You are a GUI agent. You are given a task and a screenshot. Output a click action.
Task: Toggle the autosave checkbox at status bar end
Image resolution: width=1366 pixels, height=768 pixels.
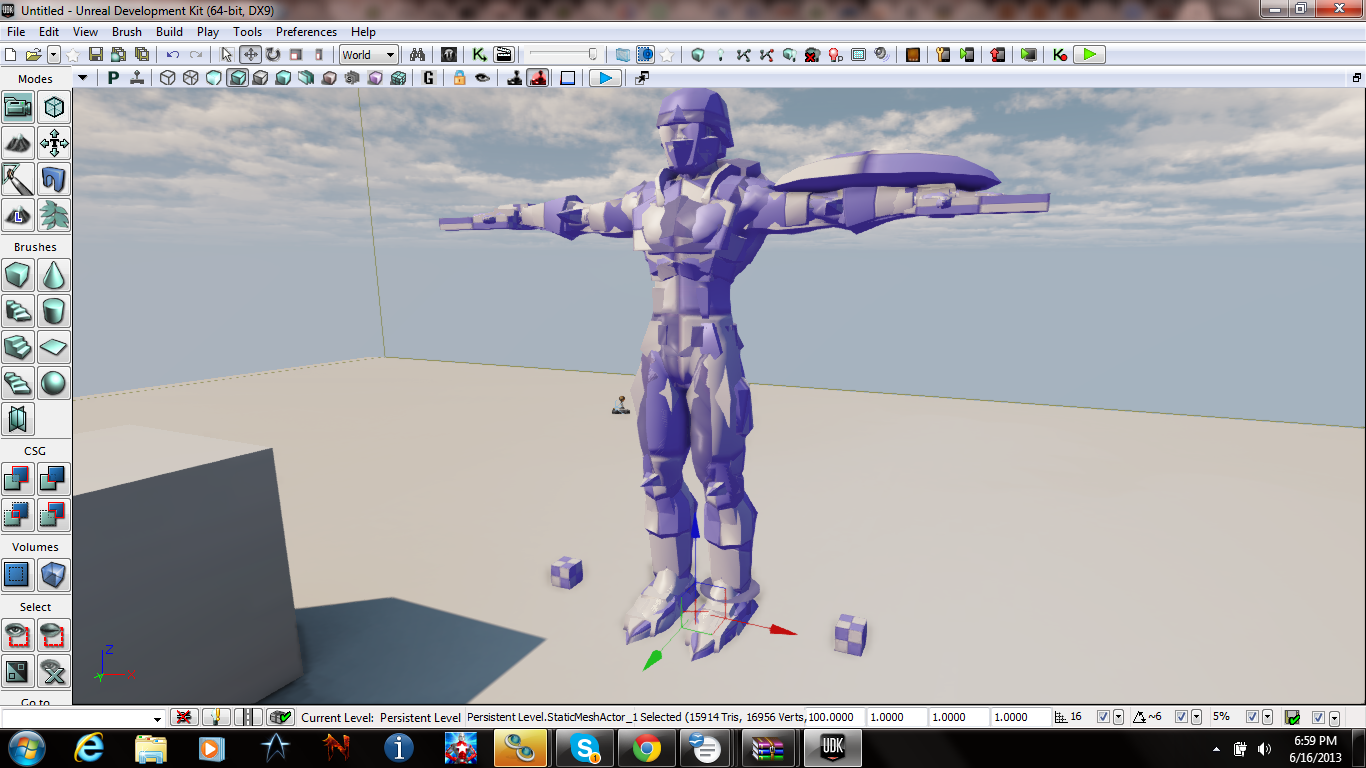(x=1318, y=717)
